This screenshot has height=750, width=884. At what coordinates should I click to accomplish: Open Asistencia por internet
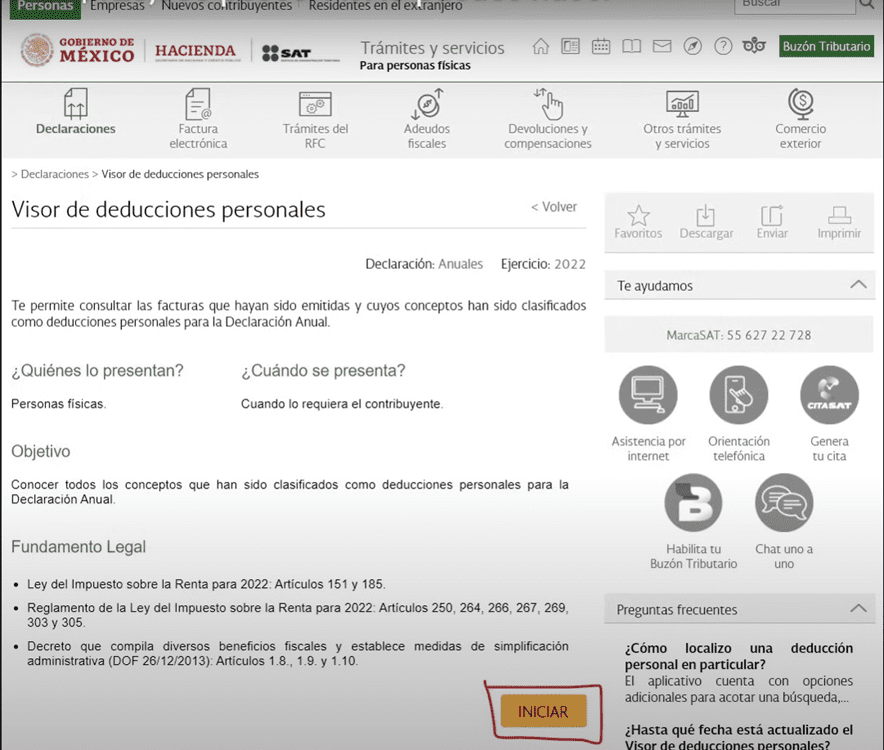point(648,394)
